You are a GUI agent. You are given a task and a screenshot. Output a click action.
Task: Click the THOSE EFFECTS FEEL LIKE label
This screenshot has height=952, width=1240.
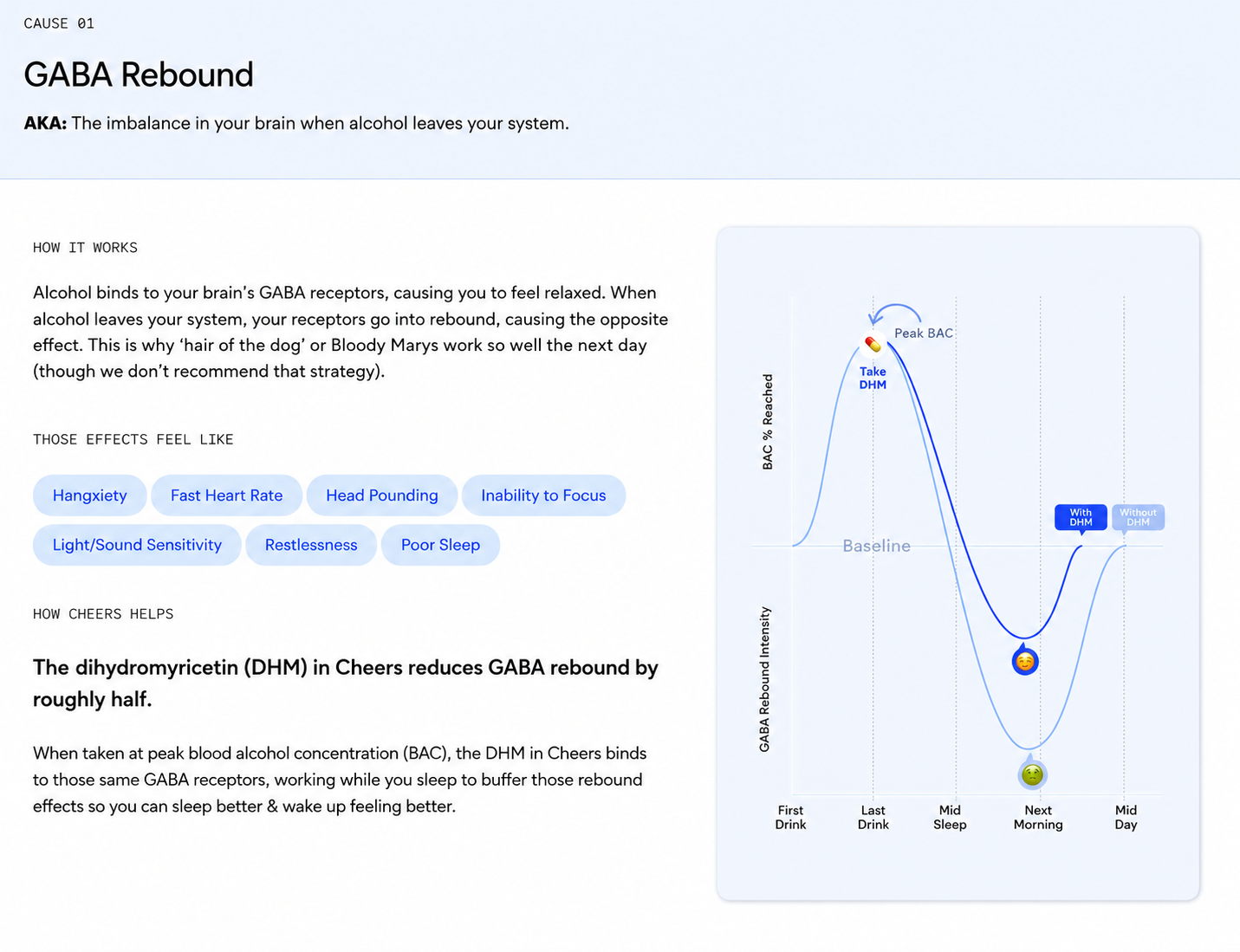133,440
